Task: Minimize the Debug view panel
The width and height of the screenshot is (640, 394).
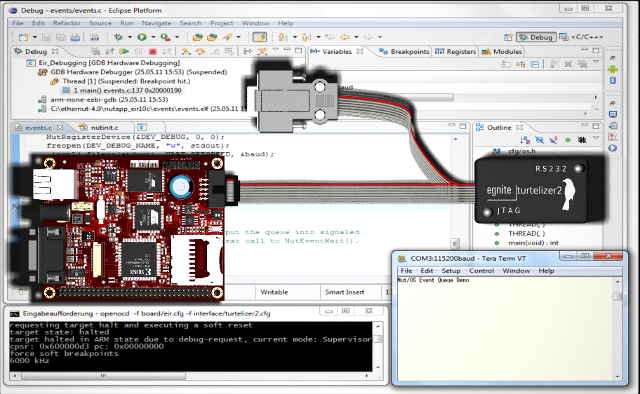Action: pyautogui.click(x=287, y=50)
